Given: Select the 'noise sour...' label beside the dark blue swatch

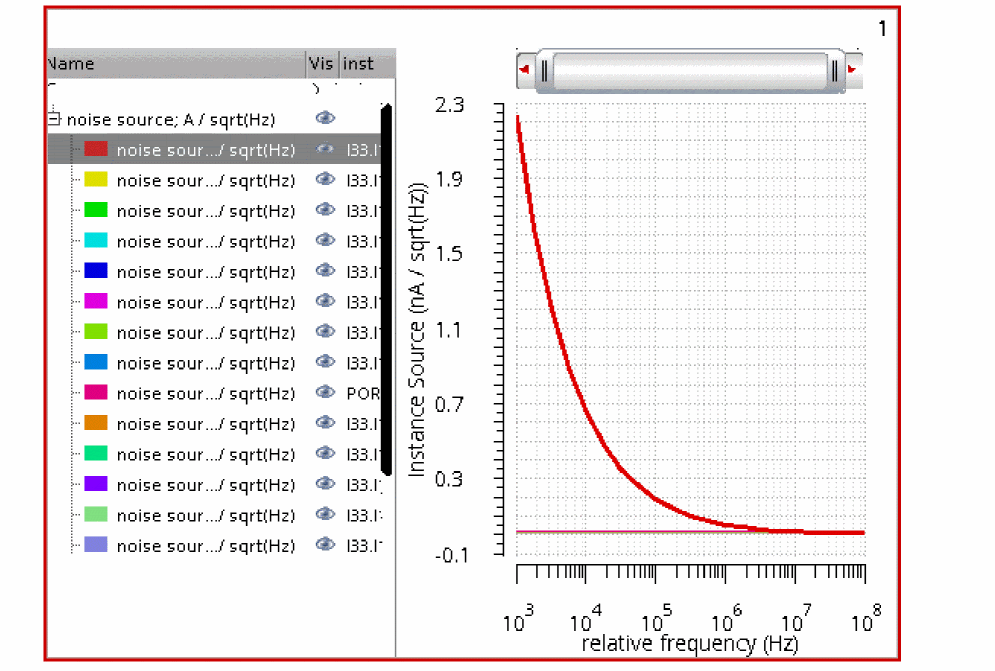Looking at the screenshot, I should click(206, 272).
